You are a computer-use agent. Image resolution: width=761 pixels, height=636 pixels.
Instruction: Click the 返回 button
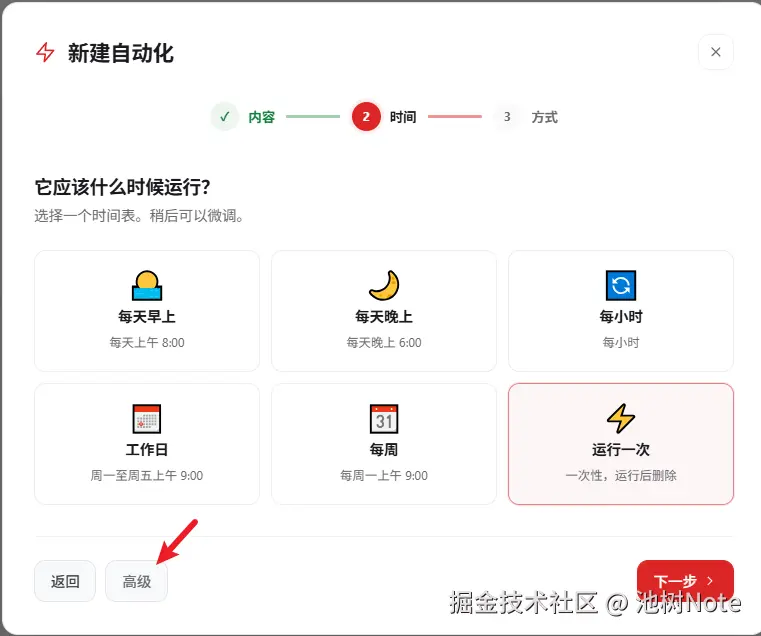(x=65, y=581)
